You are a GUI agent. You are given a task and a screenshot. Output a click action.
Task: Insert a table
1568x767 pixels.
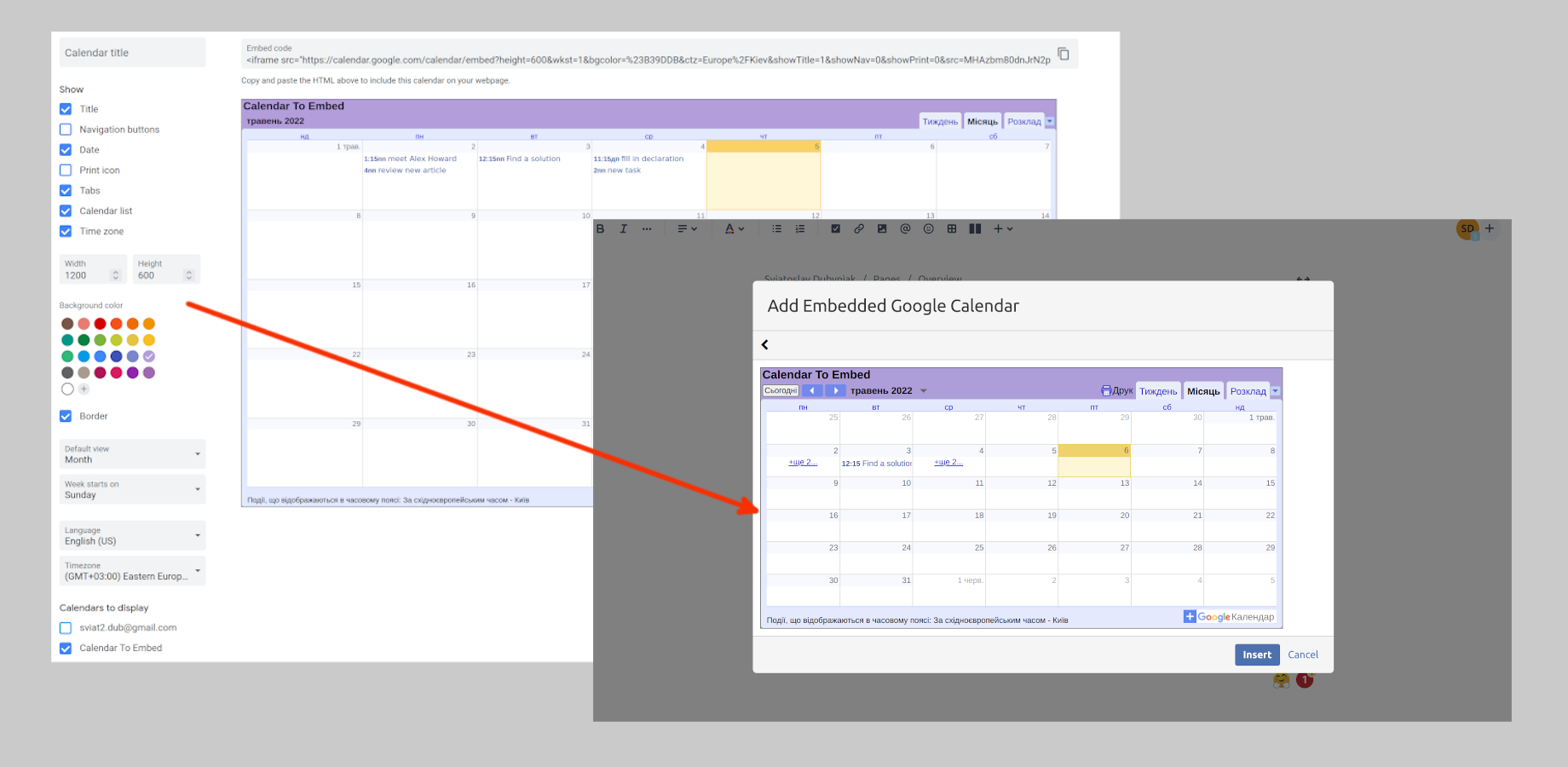[952, 228]
